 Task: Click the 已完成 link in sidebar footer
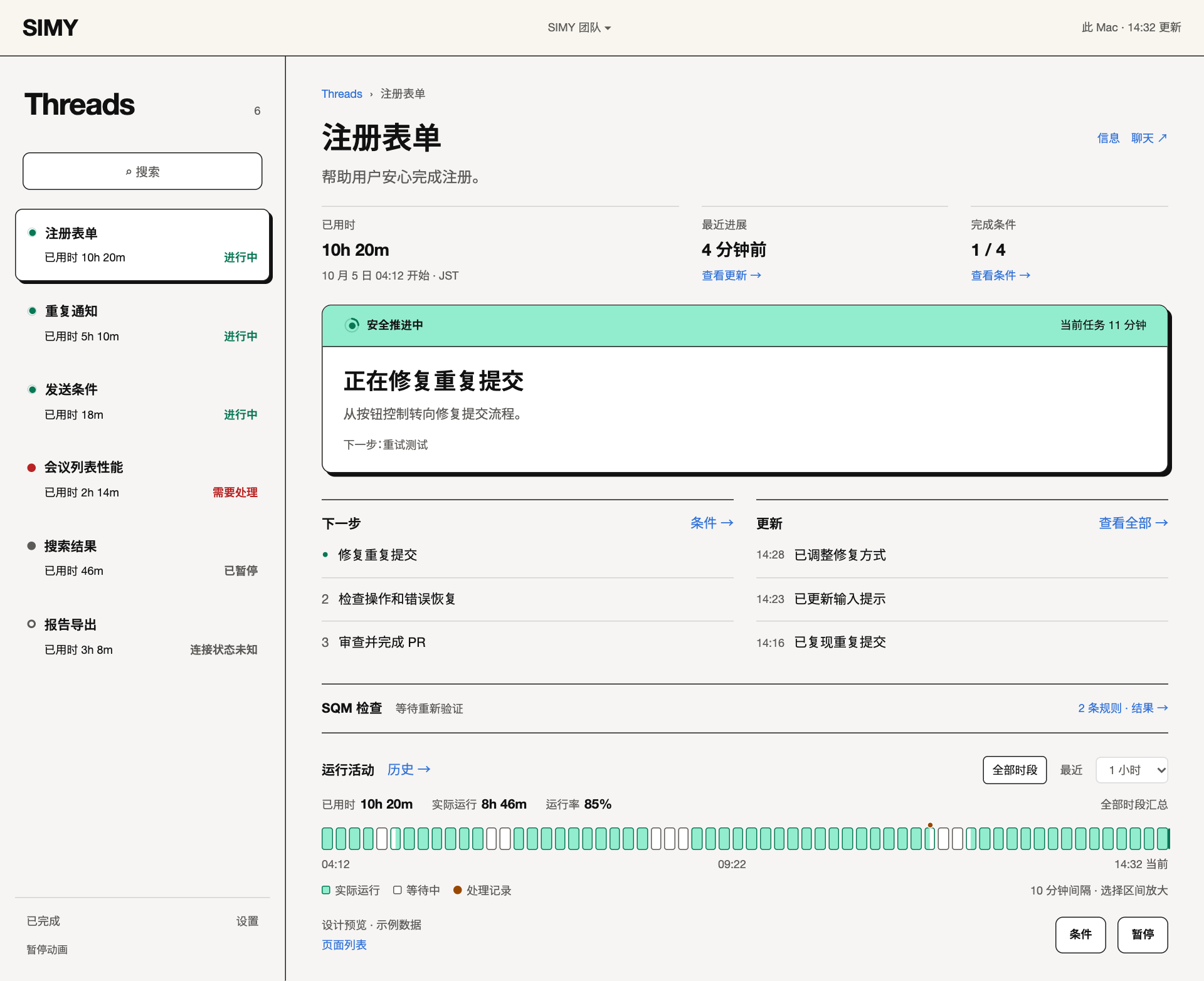click(43, 921)
